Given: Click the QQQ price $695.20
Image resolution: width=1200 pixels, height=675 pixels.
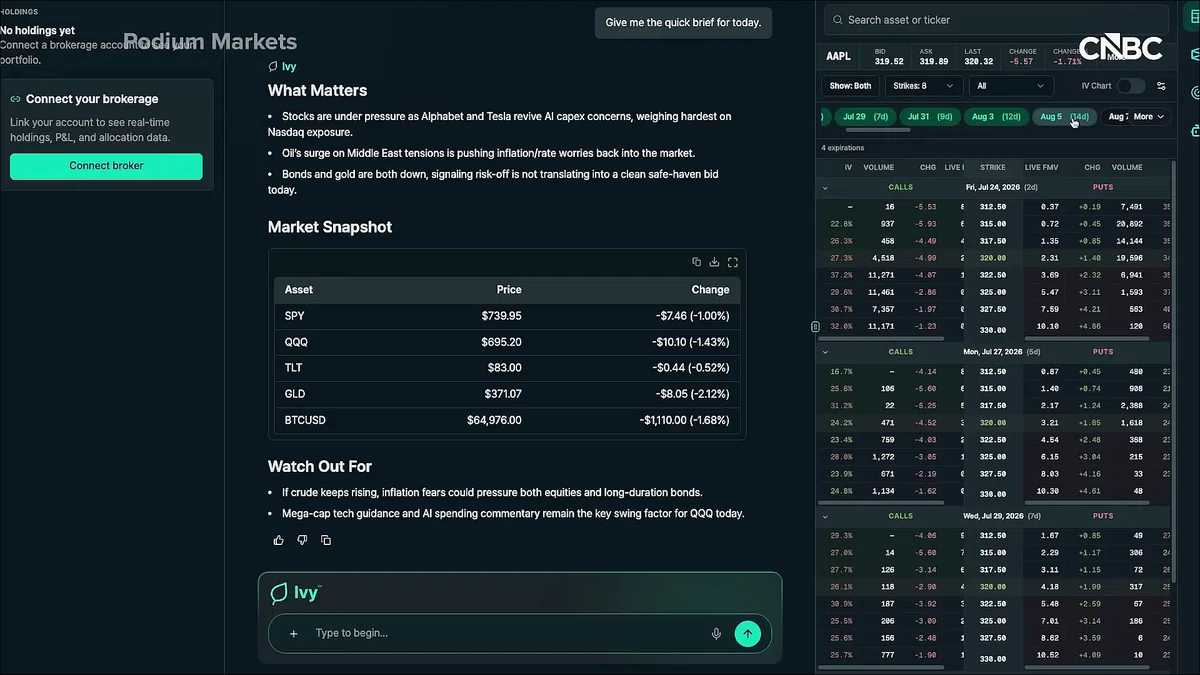Looking at the screenshot, I should (x=501, y=342).
